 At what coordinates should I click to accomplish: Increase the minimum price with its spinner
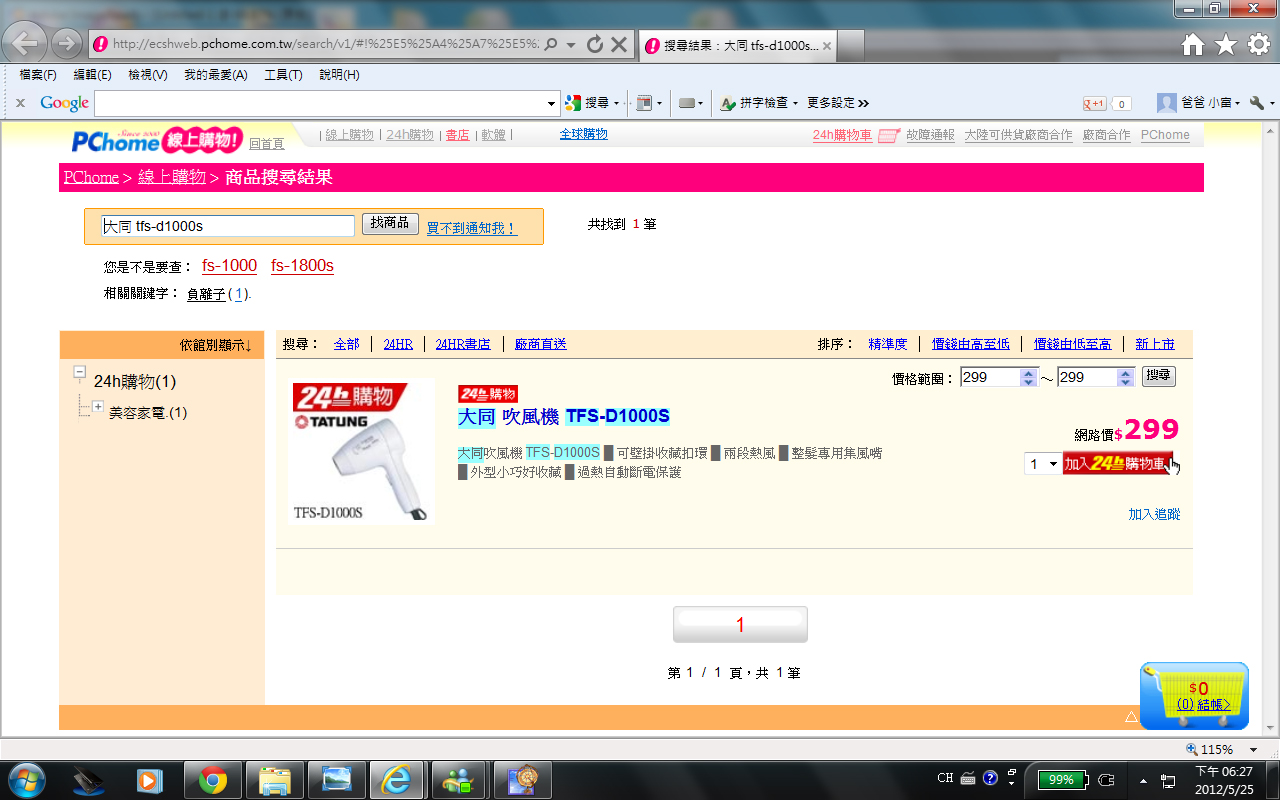(x=1028, y=373)
